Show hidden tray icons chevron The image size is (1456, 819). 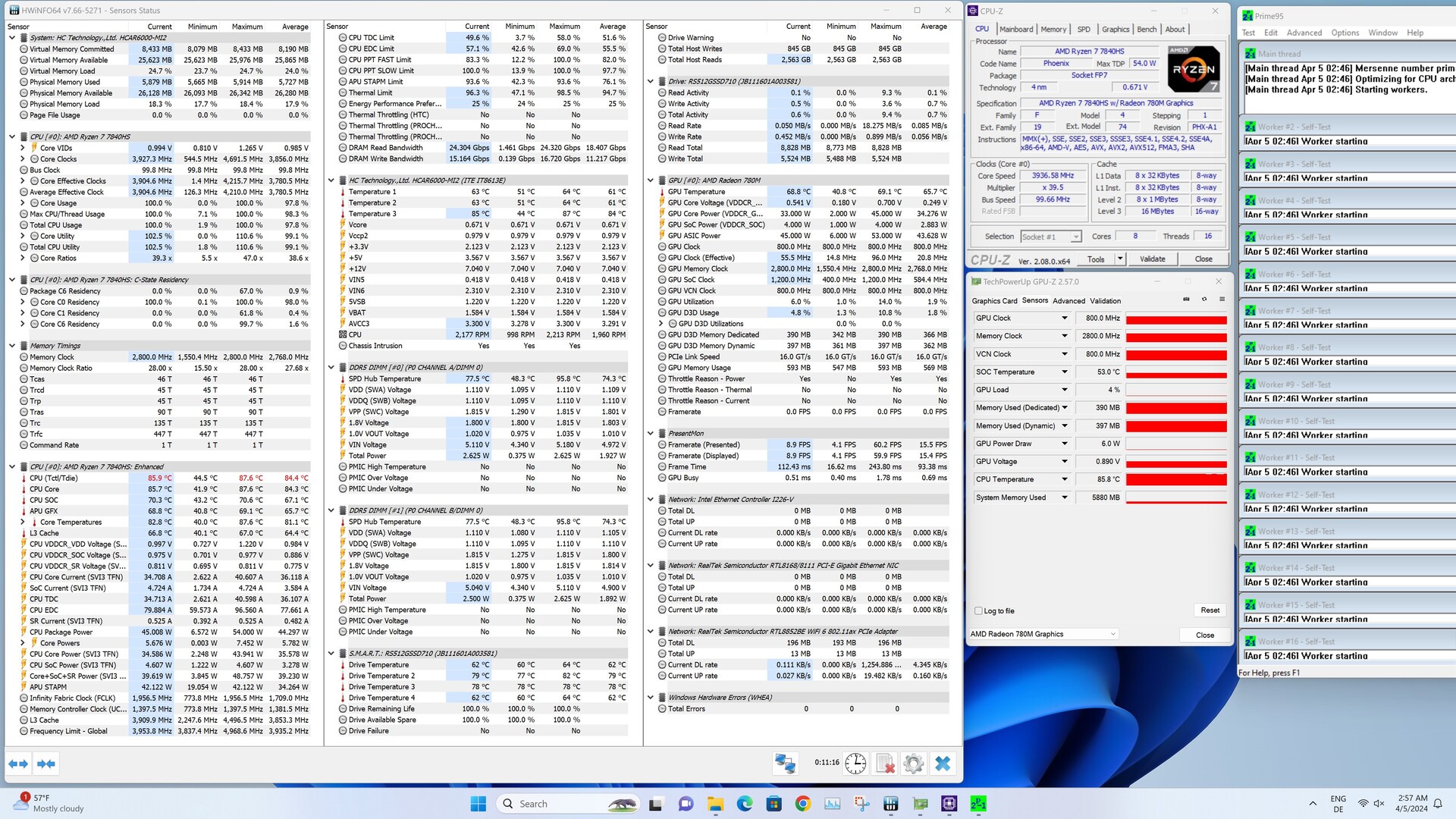pos(1313,804)
